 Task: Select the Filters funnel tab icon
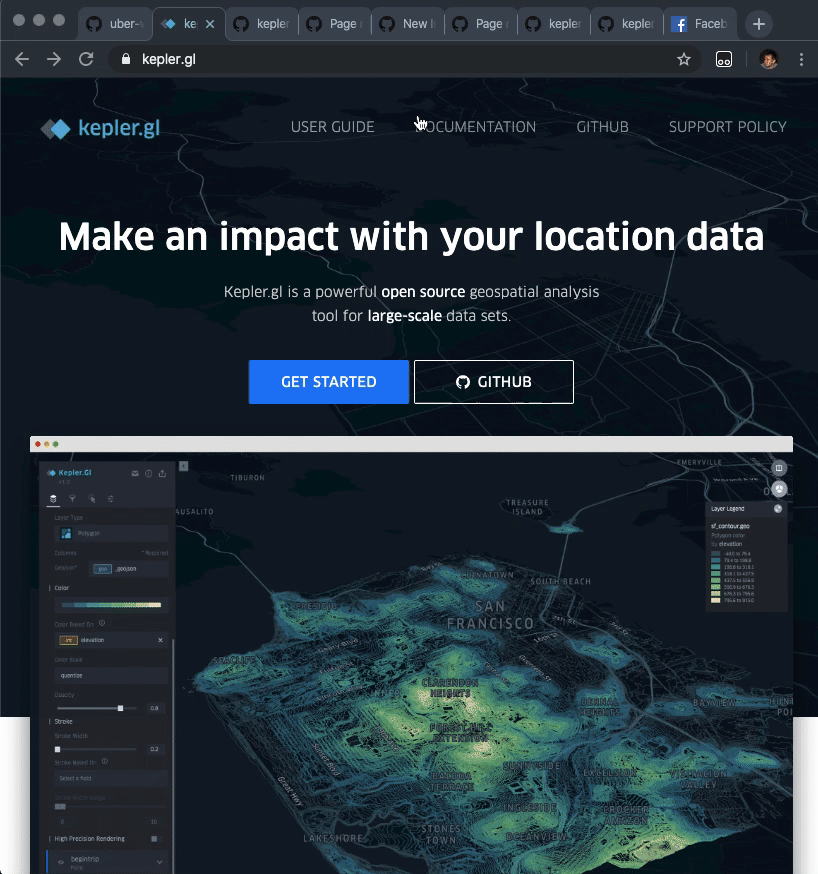pyautogui.click(x=72, y=498)
